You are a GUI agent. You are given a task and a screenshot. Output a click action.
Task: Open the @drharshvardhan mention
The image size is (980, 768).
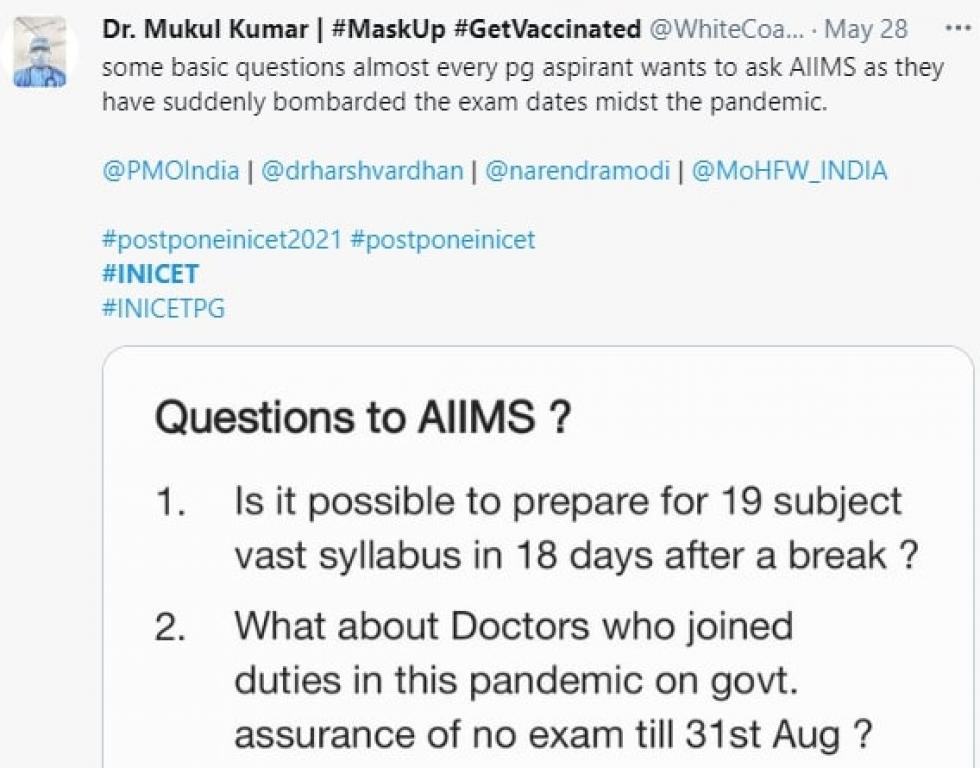[362, 171]
